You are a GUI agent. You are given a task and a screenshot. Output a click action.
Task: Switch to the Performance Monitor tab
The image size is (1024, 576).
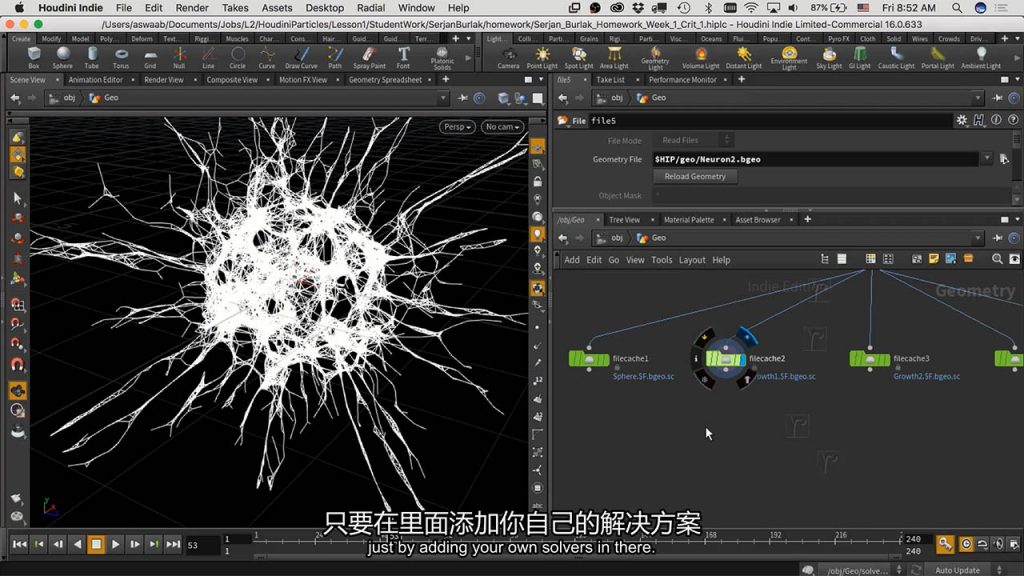[x=682, y=80]
